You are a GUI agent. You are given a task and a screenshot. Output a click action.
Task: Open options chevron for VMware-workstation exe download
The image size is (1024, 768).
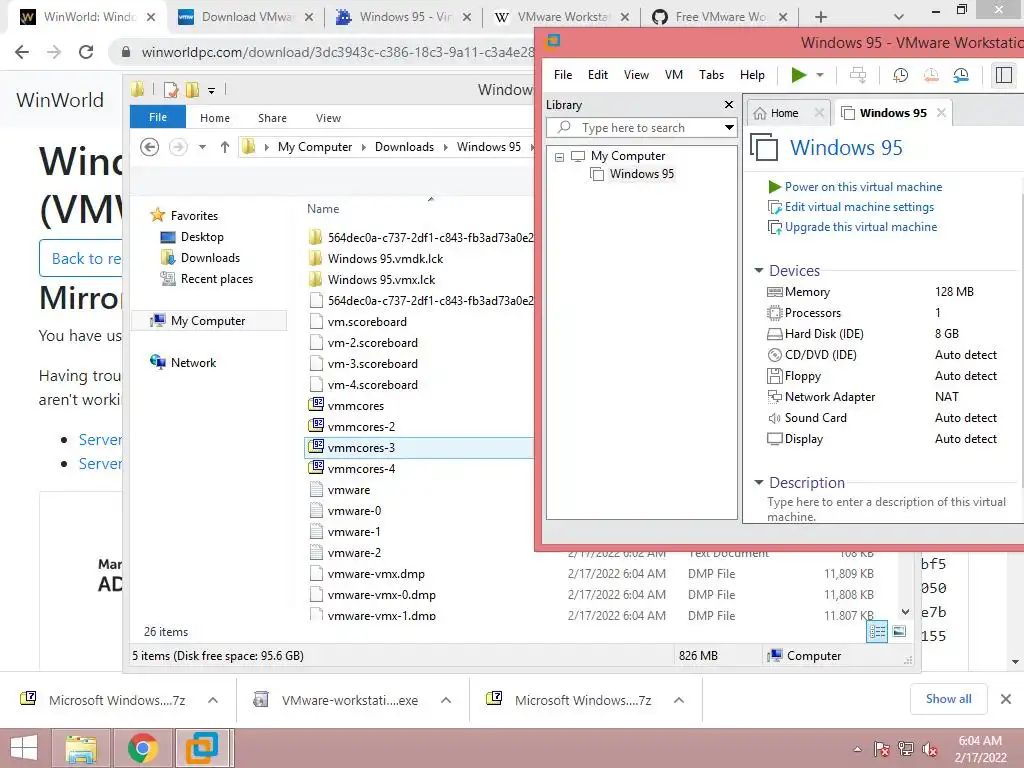(x=446, y=700)
